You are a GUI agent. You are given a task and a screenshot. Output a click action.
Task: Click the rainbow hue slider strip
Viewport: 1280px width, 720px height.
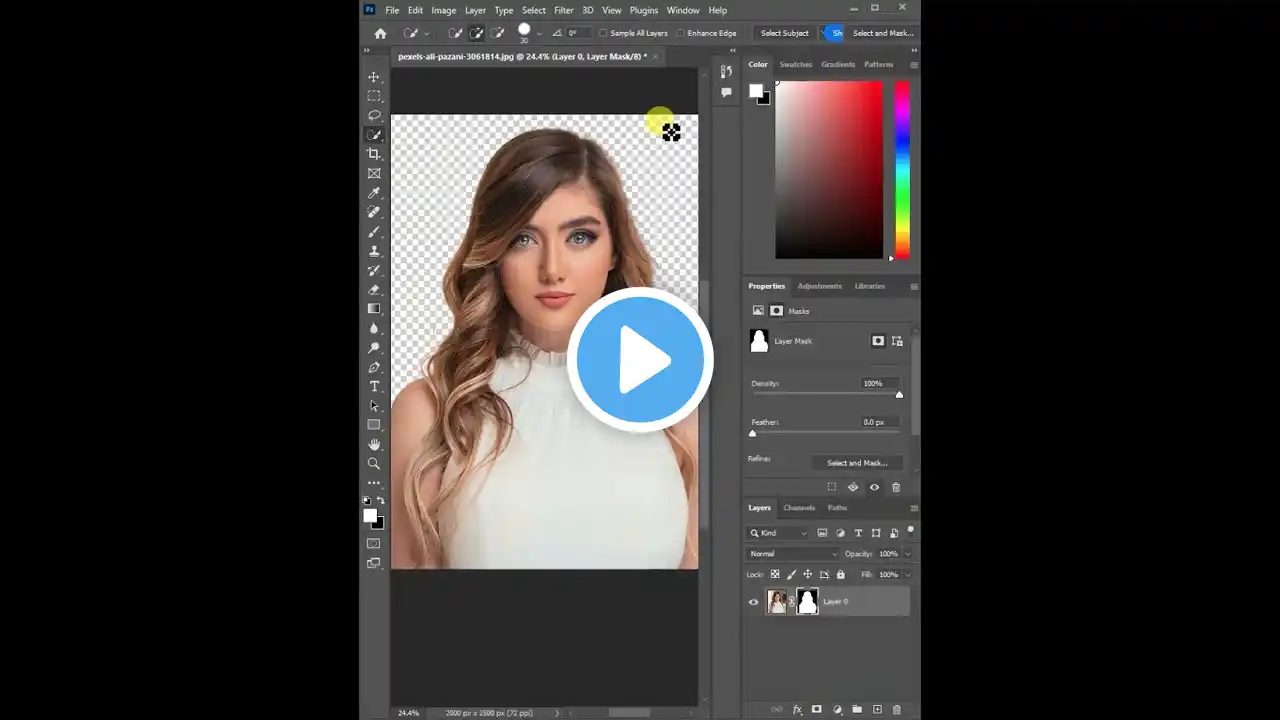pyautogui.click(x=902, y=168)
